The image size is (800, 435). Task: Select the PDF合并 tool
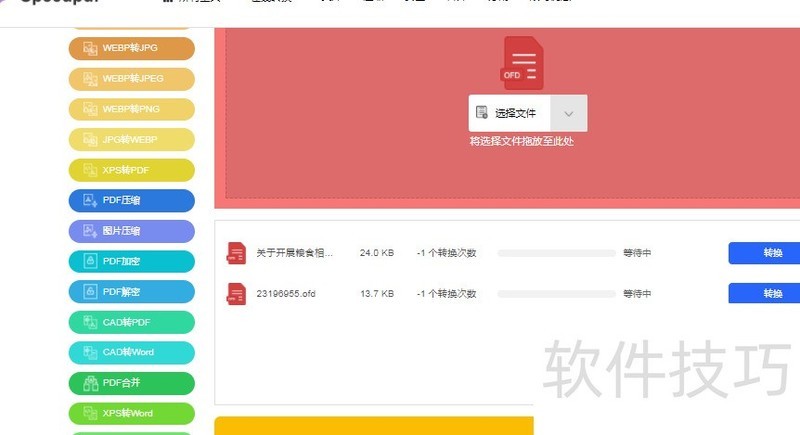pos(132,383)
